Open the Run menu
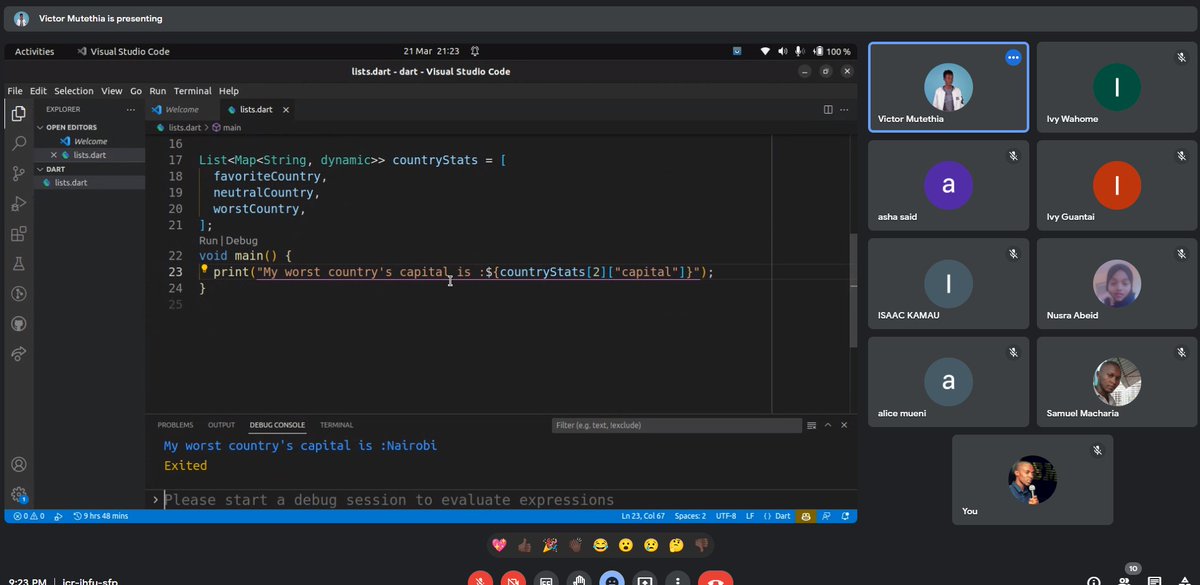The width and height of the screenshot is (1200, 585). (157, 90)
